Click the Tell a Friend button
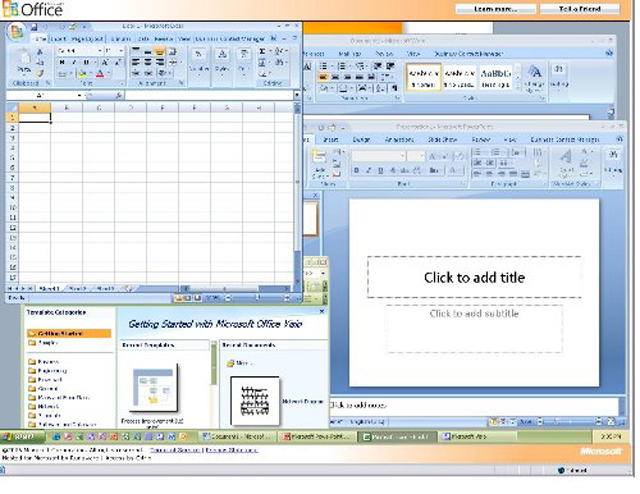 tap(580, 9)
